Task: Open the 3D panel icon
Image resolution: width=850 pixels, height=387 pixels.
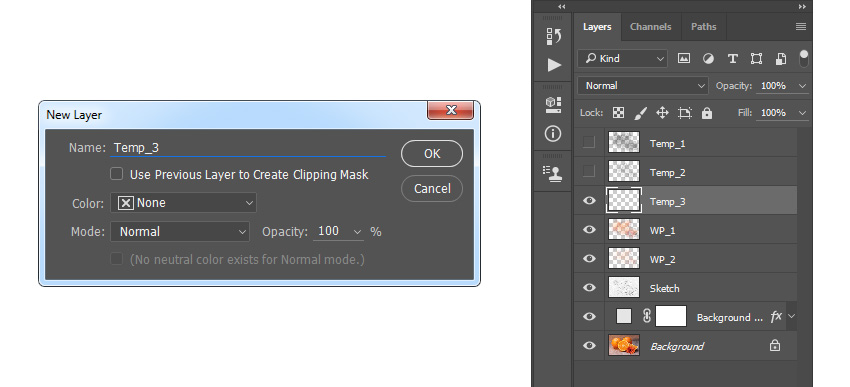Action: point(553,105)
